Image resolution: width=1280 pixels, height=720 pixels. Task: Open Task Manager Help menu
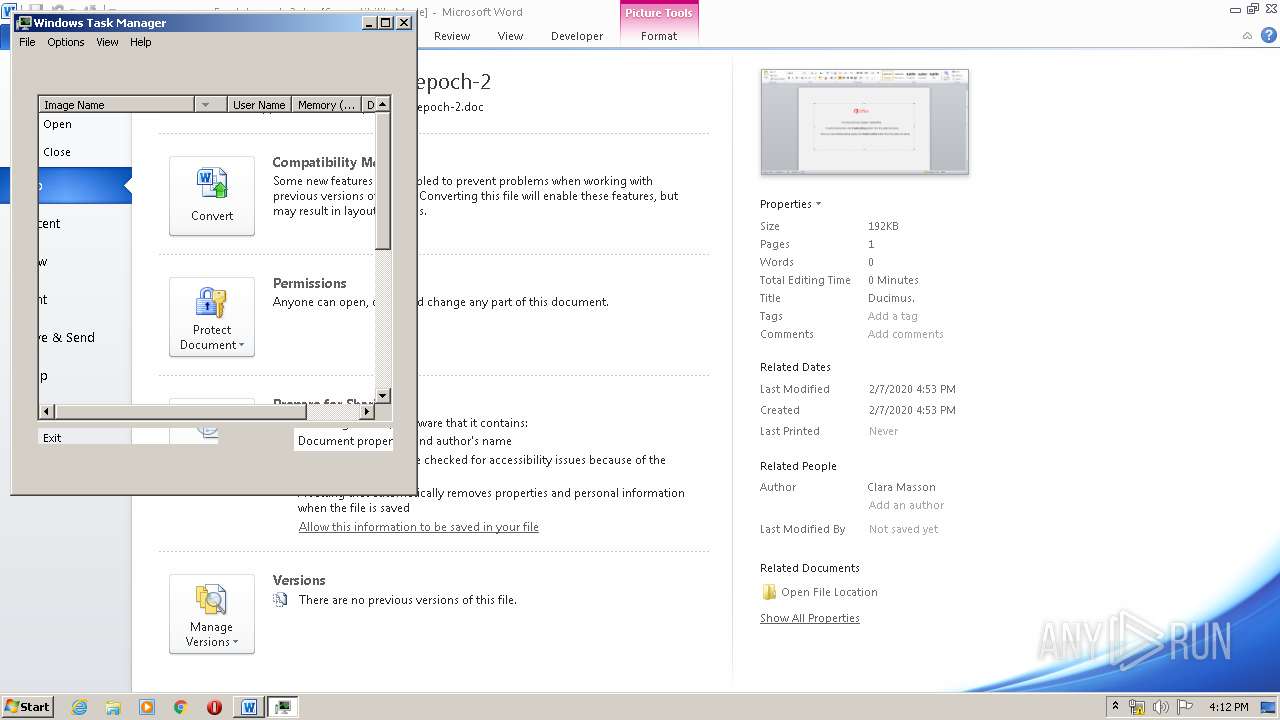pos(141,42)
